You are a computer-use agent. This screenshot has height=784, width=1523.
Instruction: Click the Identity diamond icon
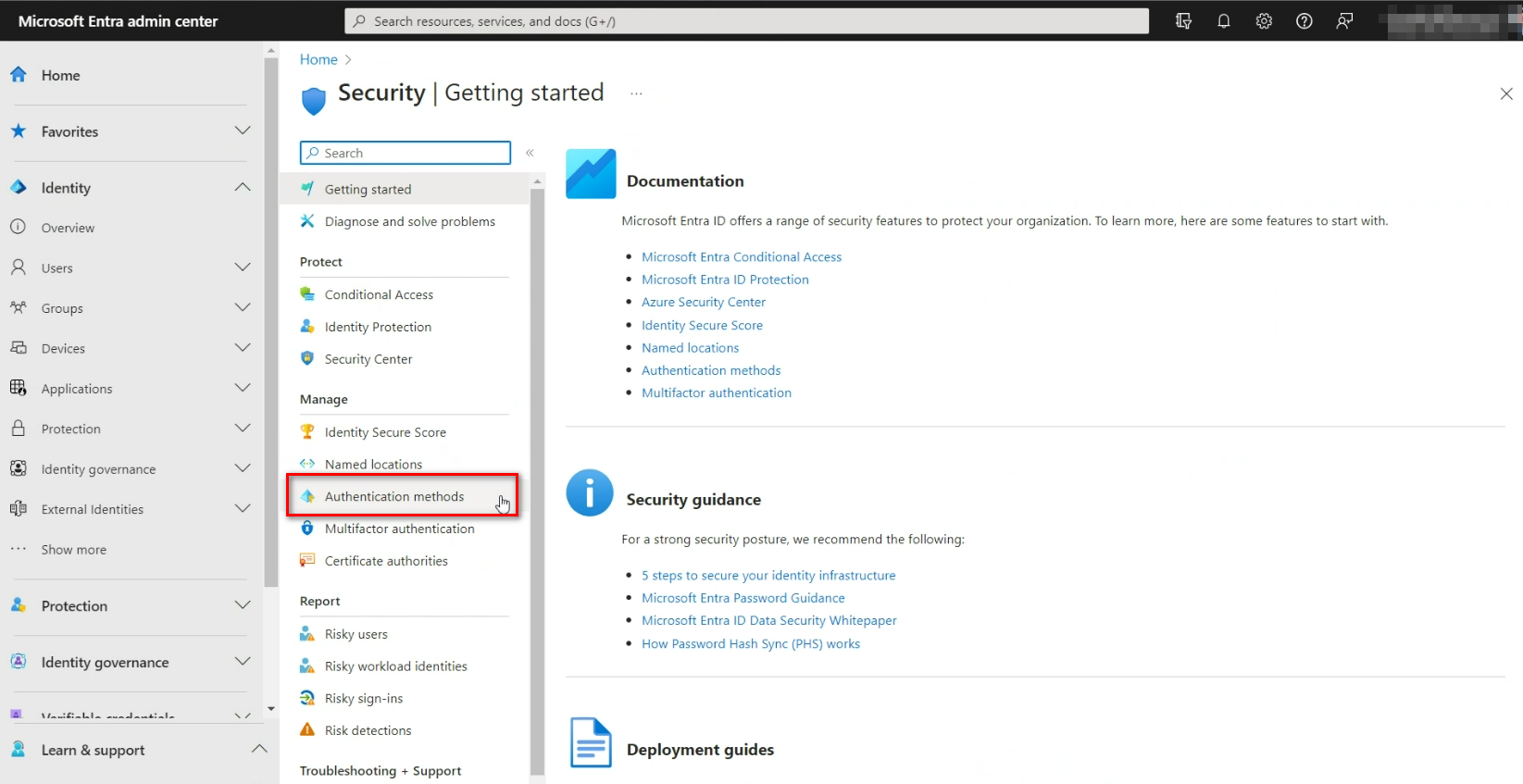(19, 187)
